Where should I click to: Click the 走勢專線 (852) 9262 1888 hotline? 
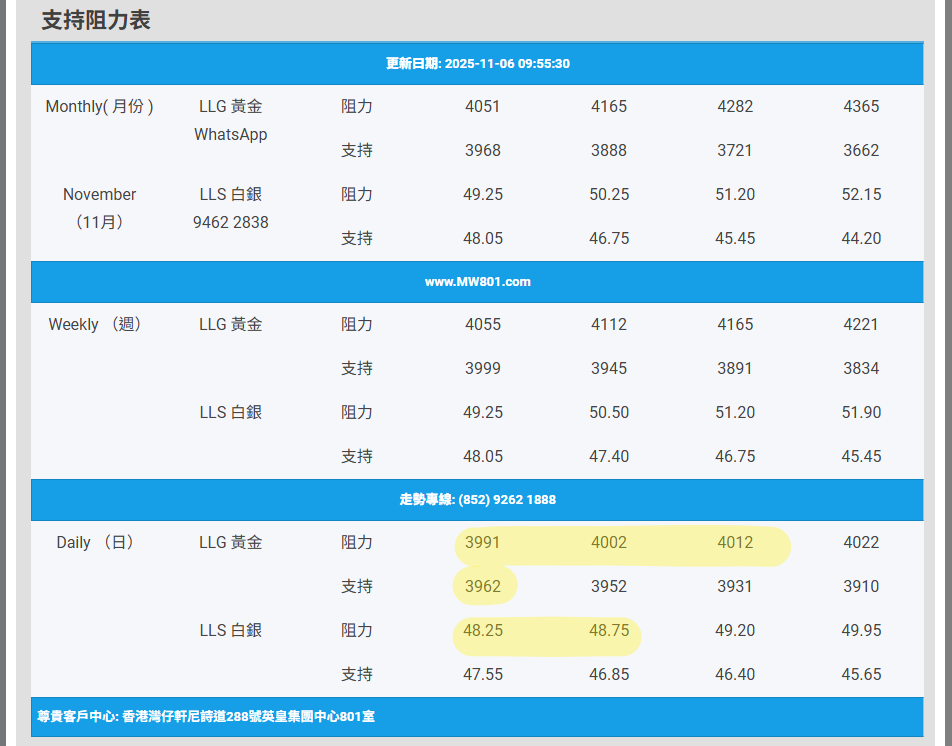pyautogui.click(x=477, y=500)
